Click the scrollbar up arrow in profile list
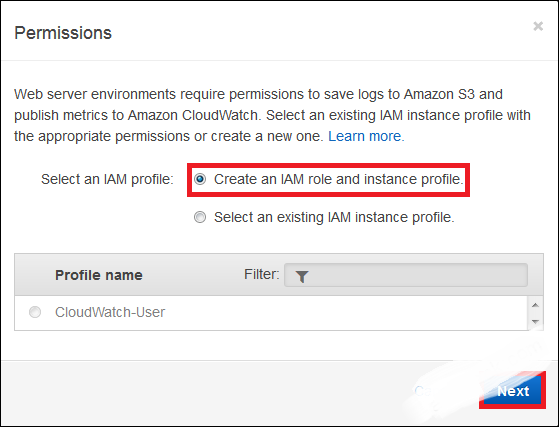Screen dimensions: 559x427 click(x=535, y=305)
